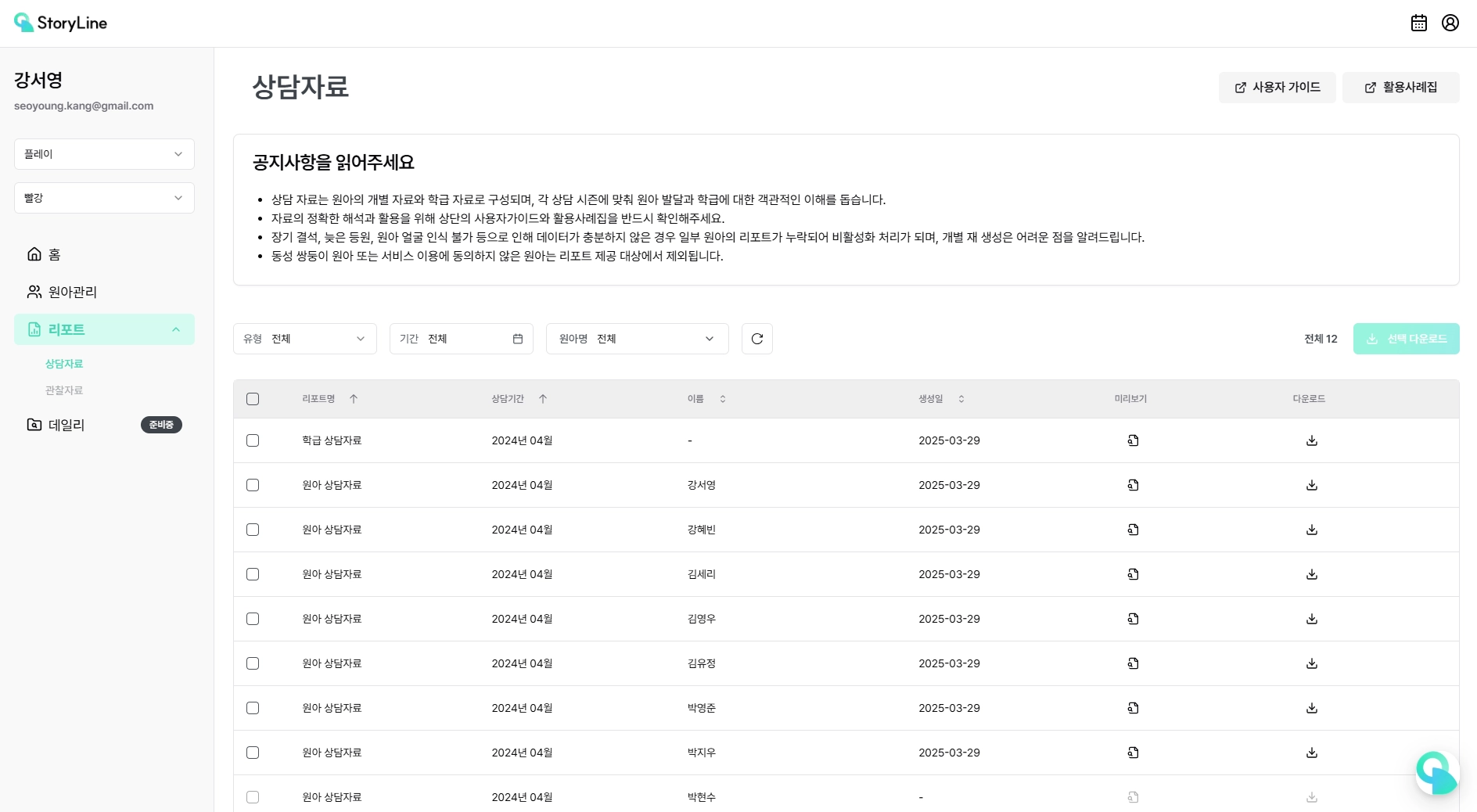The height and width of the screenshot is (812, 1477).
Task: Open the 유형 filter dropdown
Action: click(x=305, y=339)
